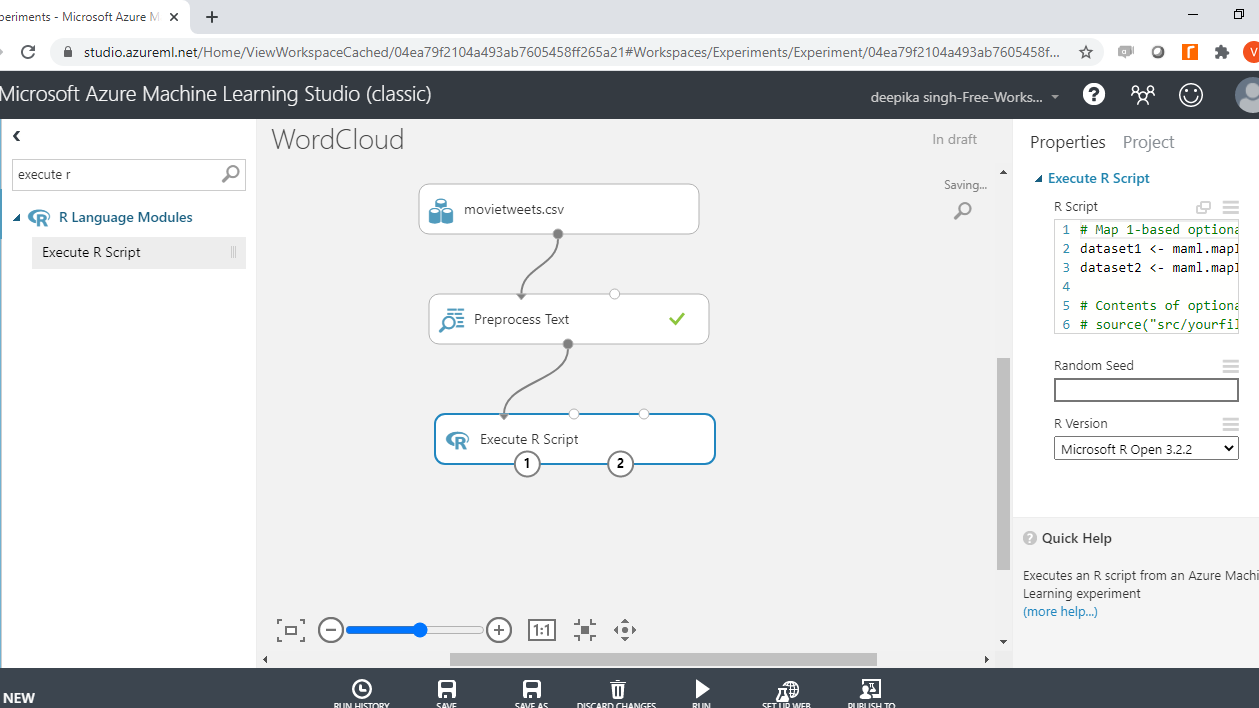Screen dimensions: 1259x708
Task: Click output port 1 of Execute R Script
Action: [527, 463]
